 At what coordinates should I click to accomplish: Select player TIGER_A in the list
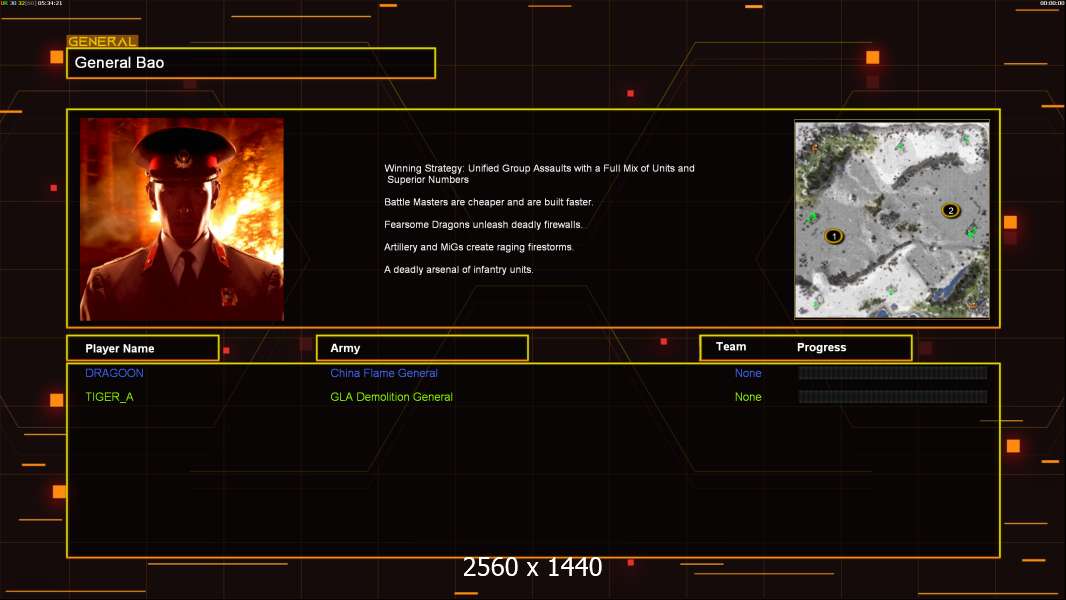tap(109, 397)
